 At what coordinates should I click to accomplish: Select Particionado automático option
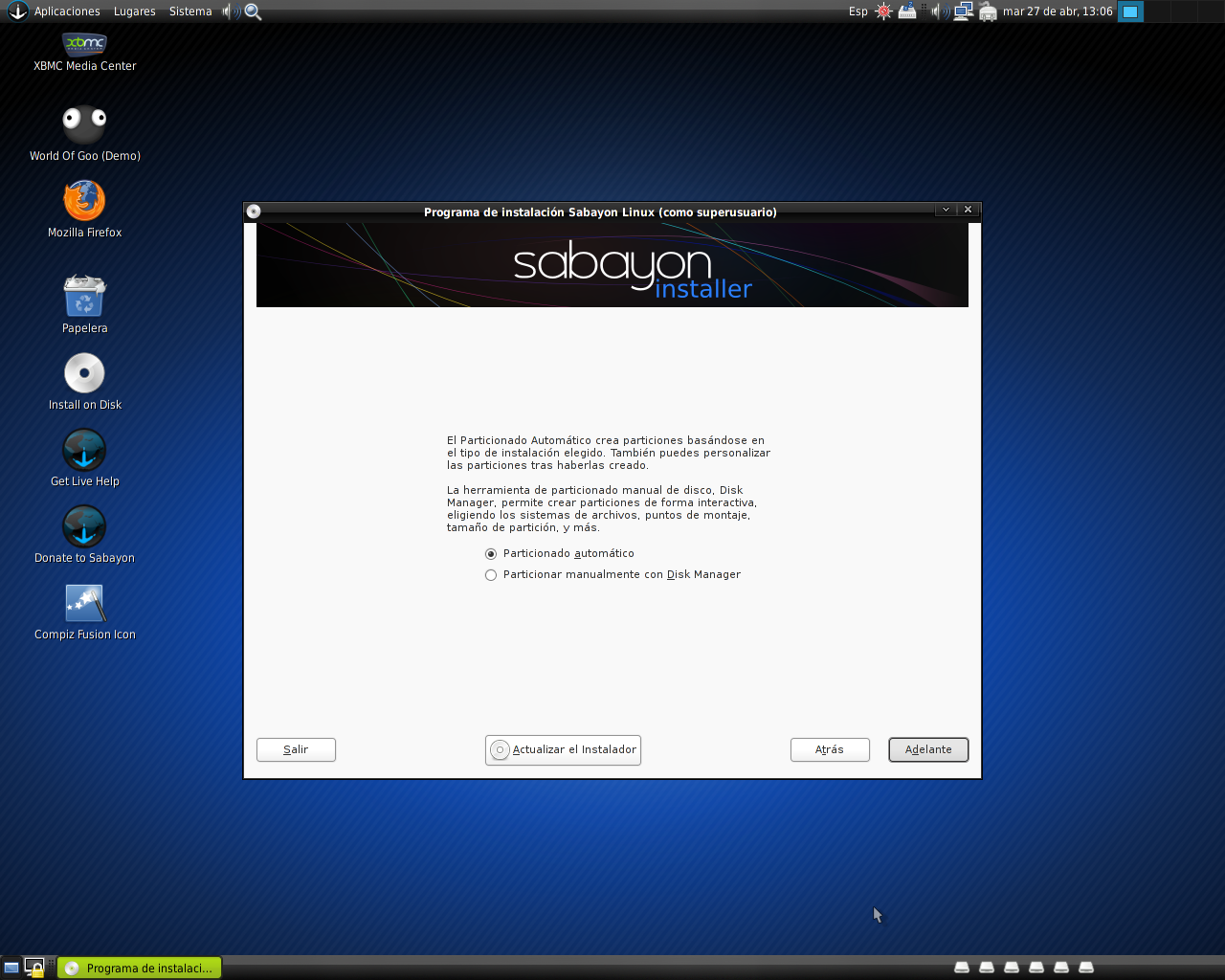coord(560,554)
